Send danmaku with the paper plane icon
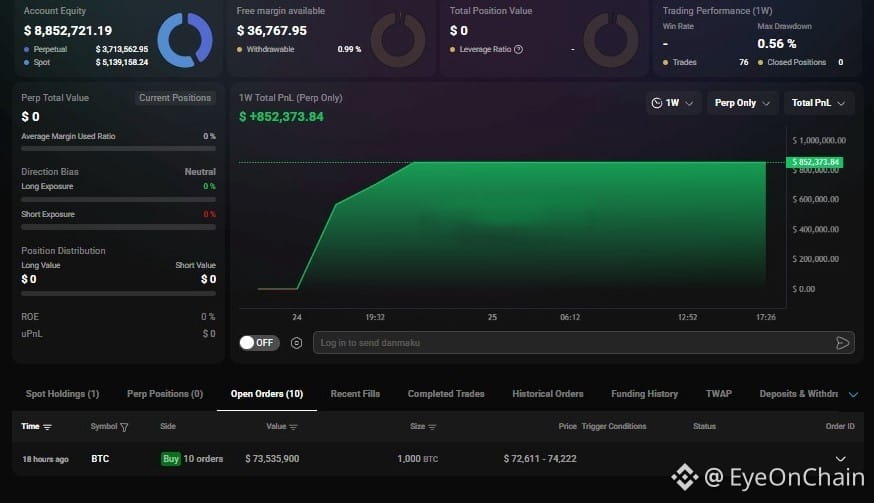This screenshot has width=874, height=503. [x=842, y=343]
